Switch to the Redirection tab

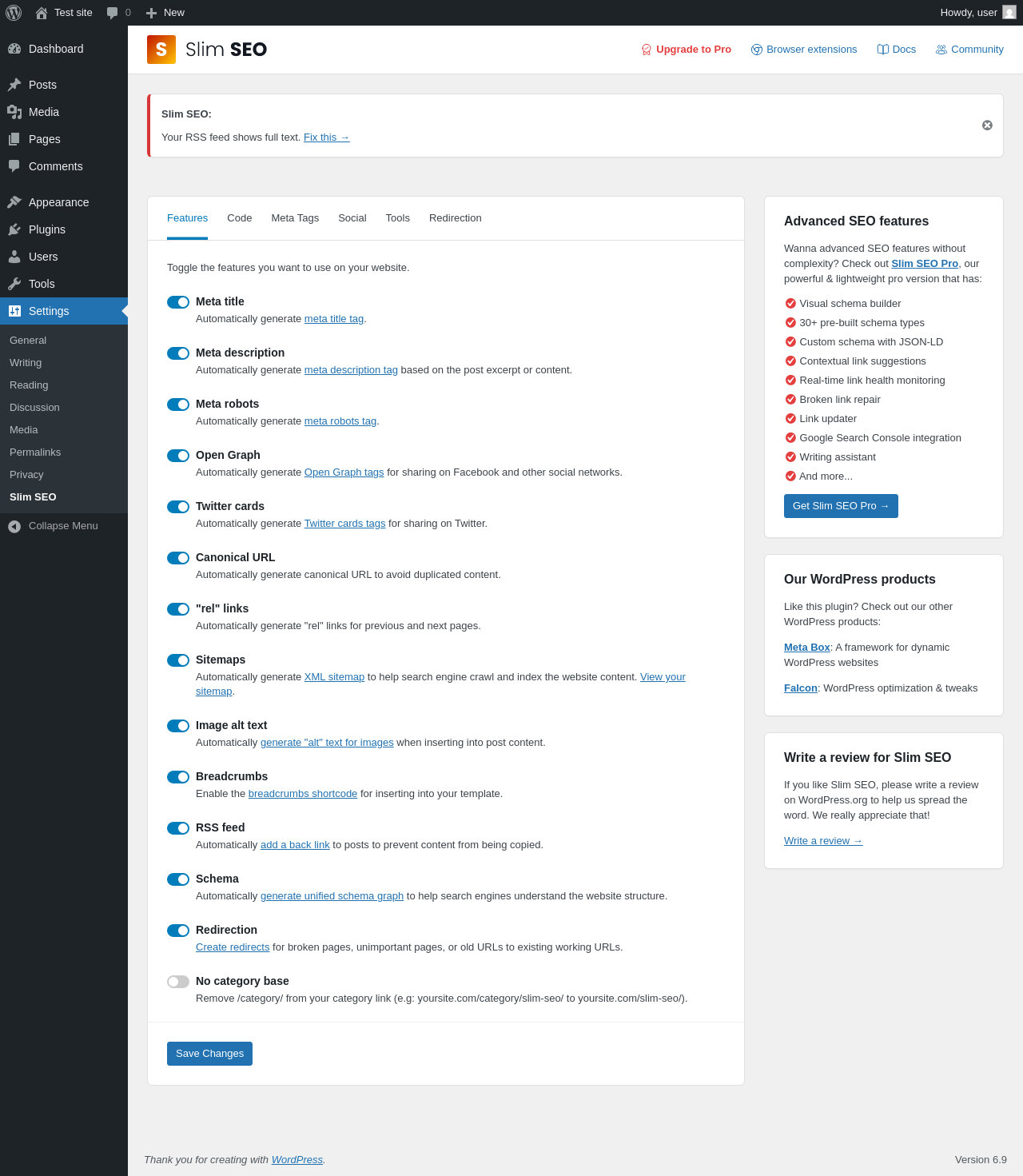(x=456, y=218)
